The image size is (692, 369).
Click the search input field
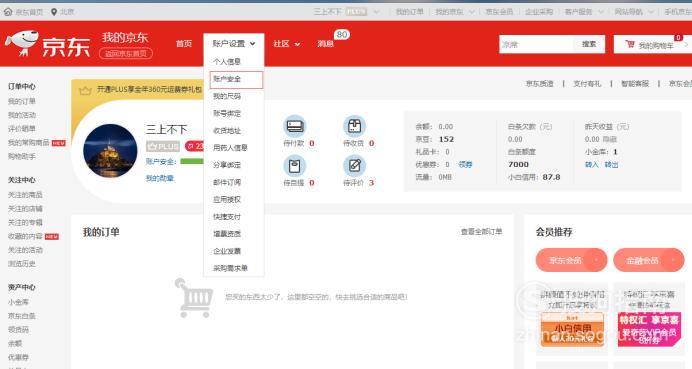pos(536,44)
